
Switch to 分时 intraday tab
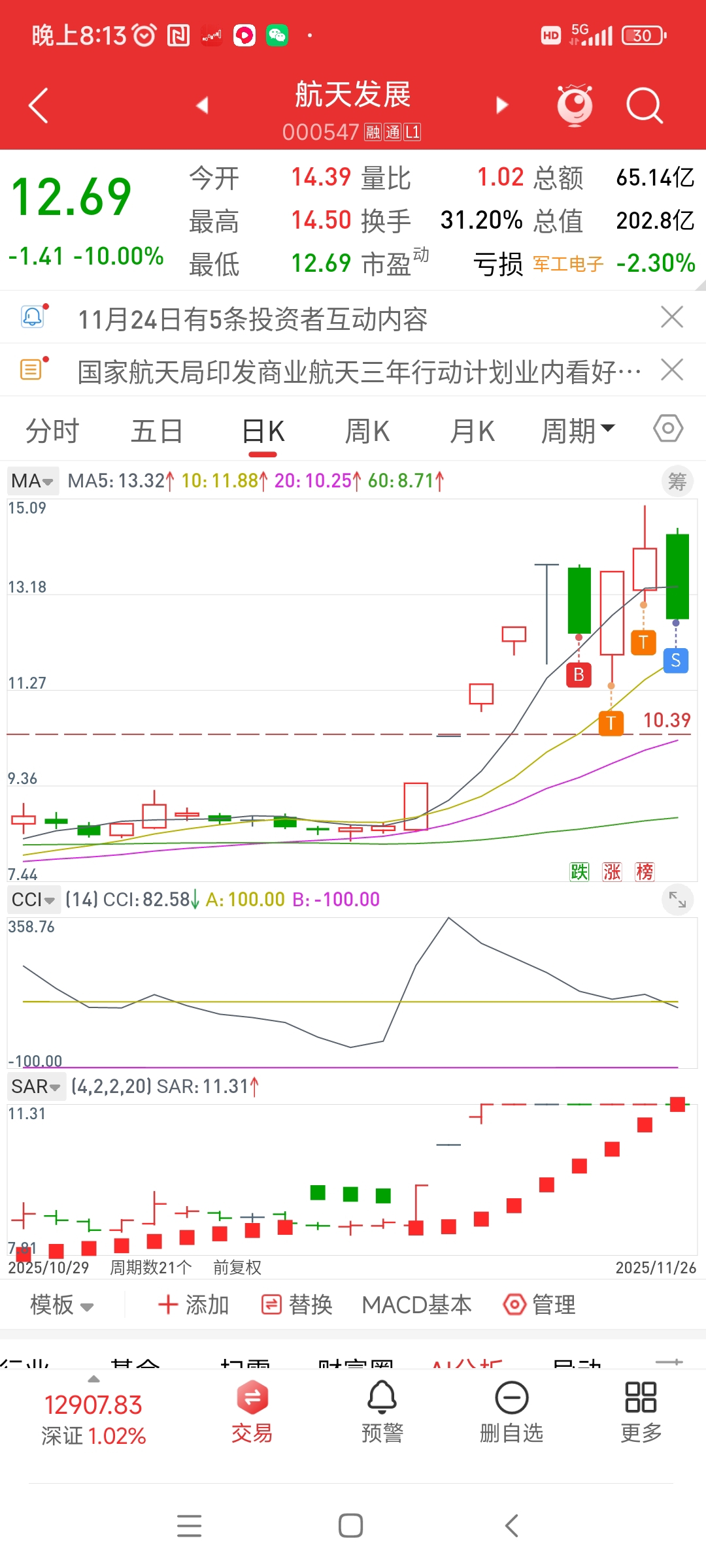(x=52, y=431)
